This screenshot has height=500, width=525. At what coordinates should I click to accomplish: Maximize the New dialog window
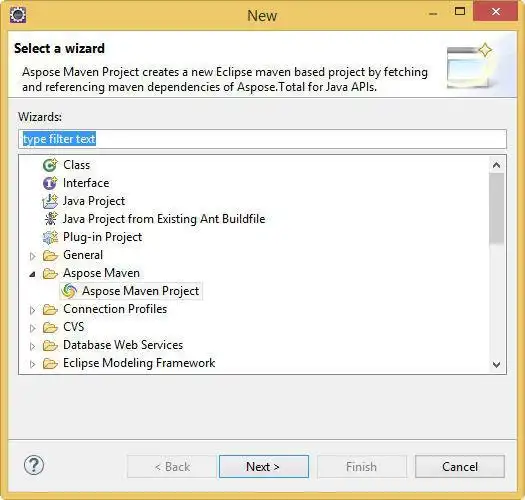click(x=460, y=11)
